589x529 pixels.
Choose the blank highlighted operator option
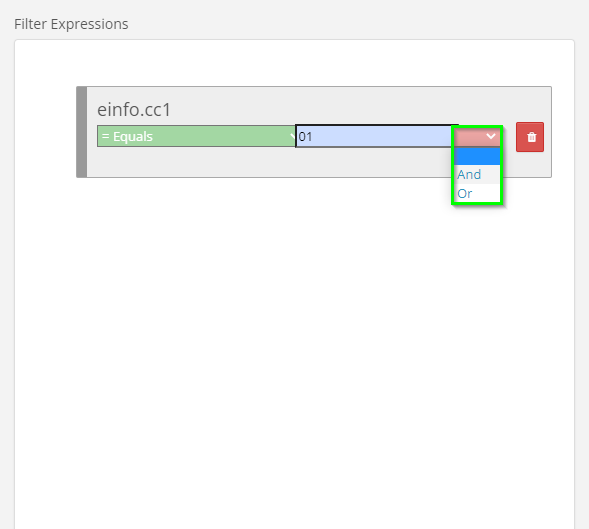[x=477, y=156]
